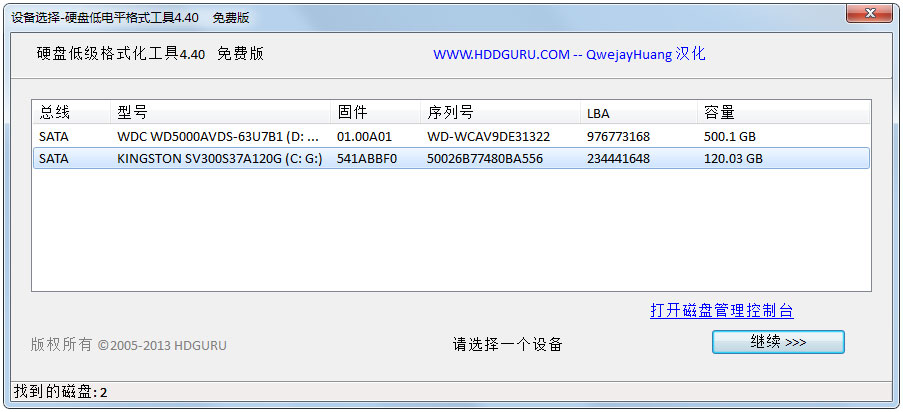Click the 版权所有 2005-2013 HDGURU text
This screenshot has height=412, width=903.
click(128, 345)
